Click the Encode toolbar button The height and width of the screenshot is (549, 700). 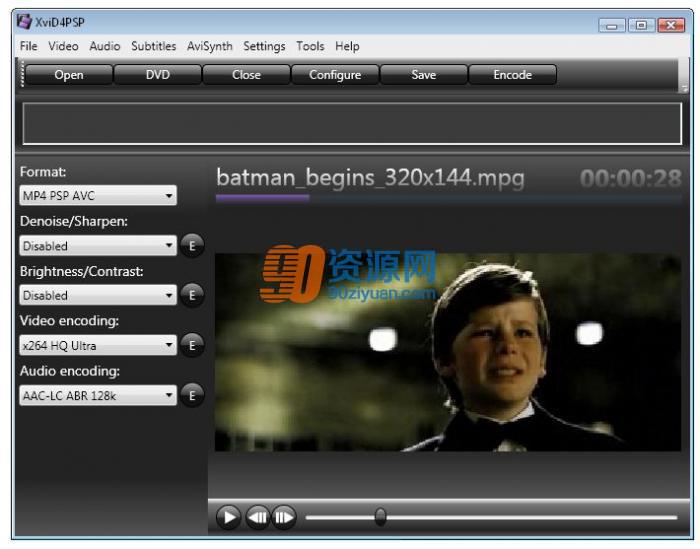pyautogui.click(x=512, y=75)
